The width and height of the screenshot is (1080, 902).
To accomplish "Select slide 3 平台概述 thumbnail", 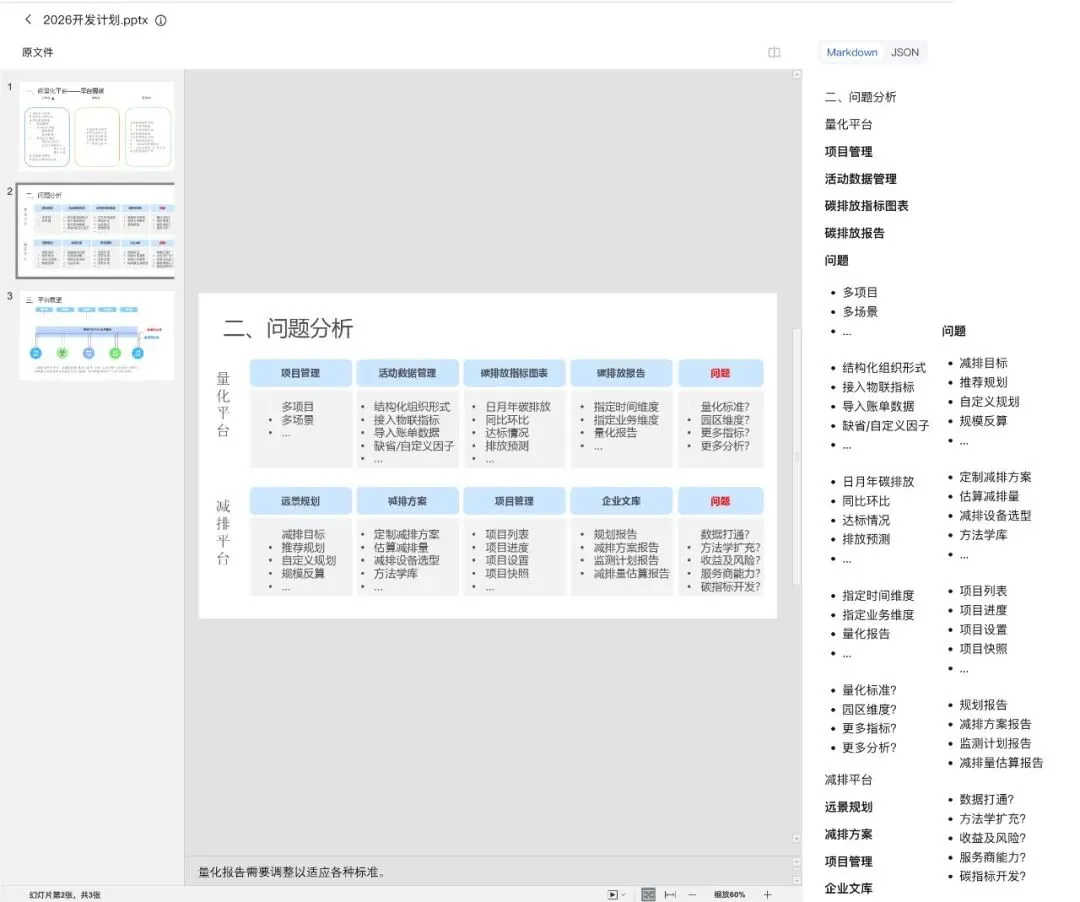I will (96, 335).
